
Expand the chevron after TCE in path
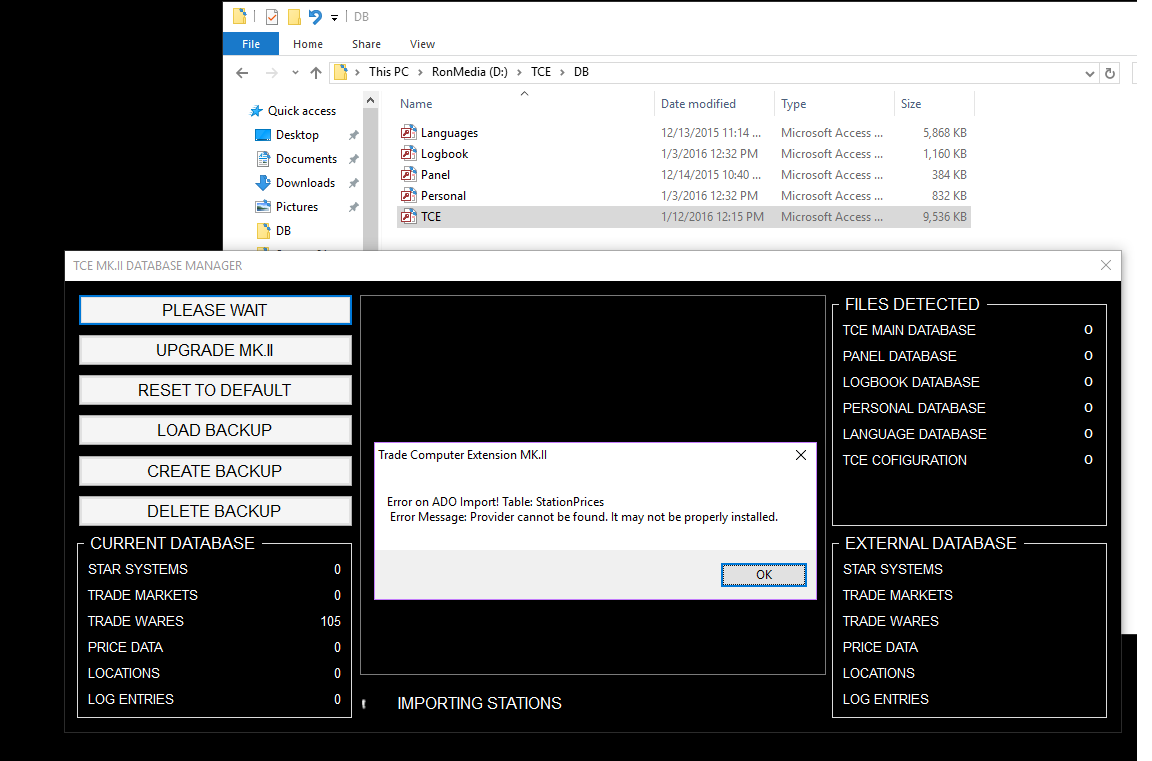tap(563, 72)
